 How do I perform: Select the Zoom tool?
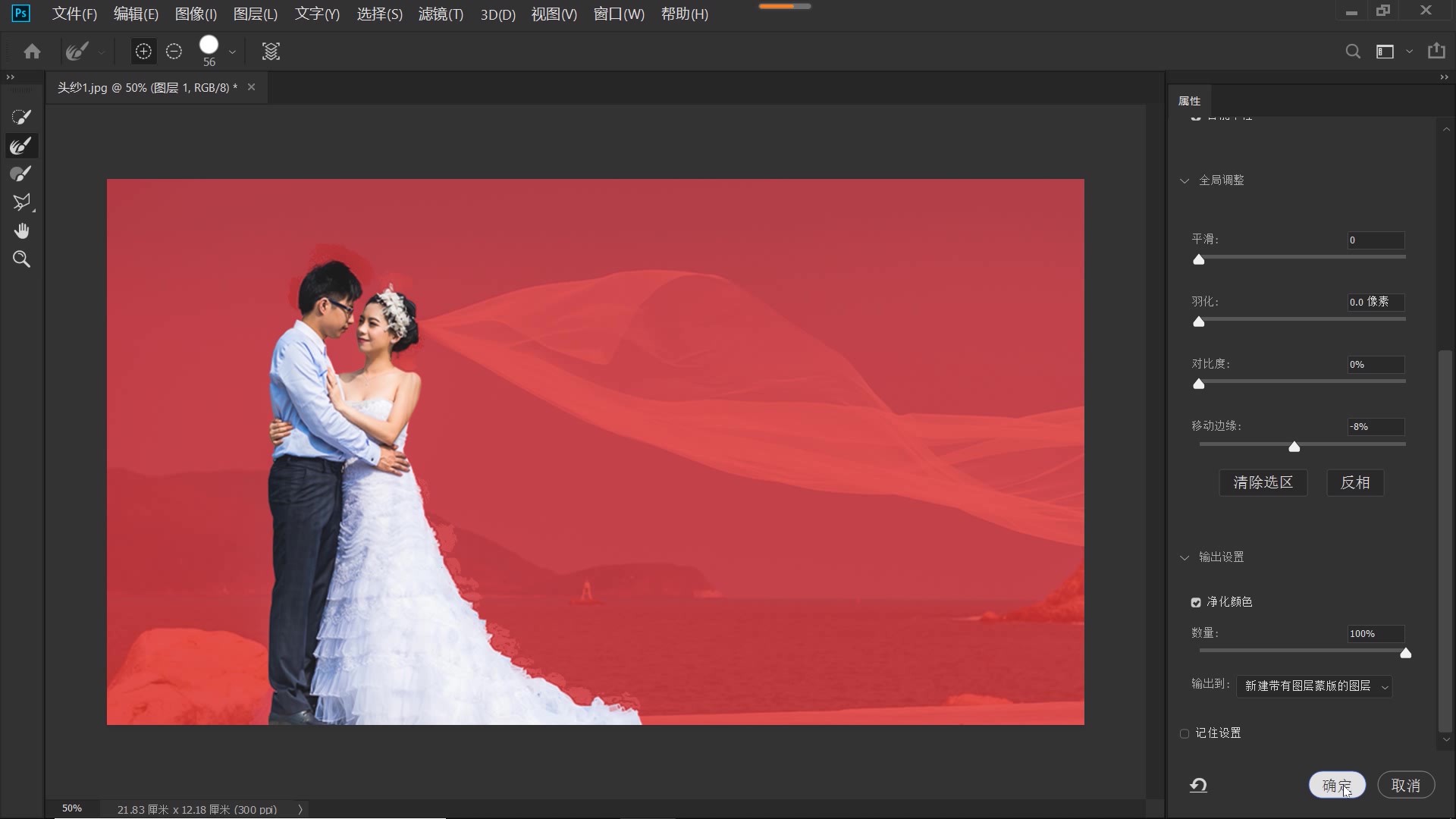point(21,259)
